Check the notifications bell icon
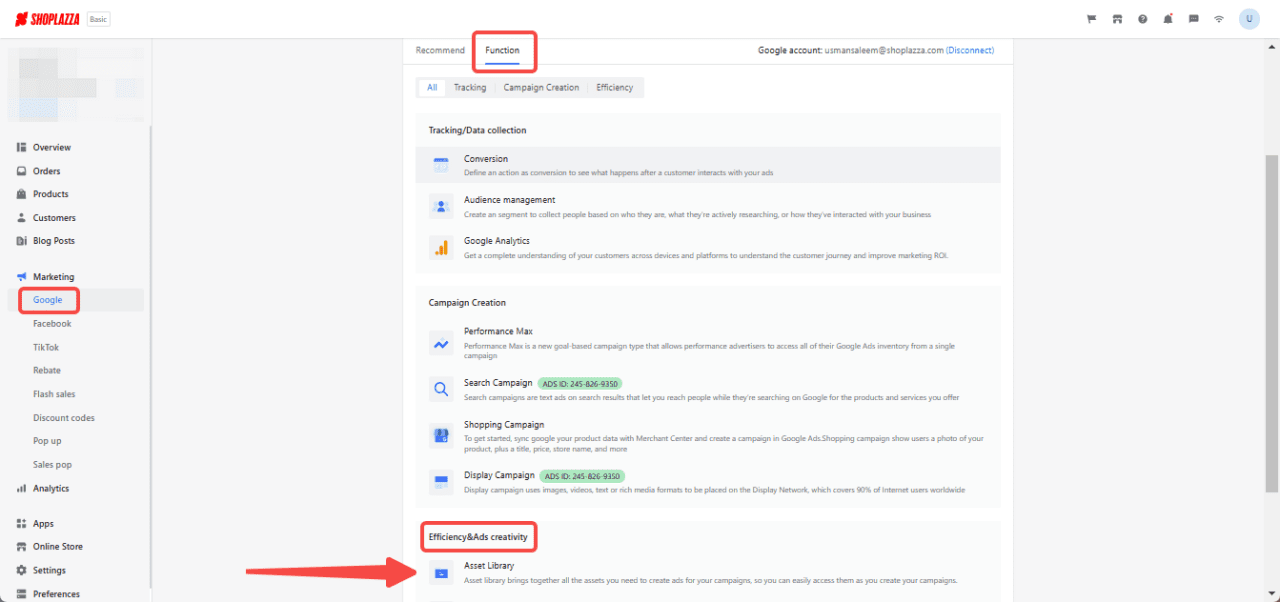The height and width of the screenshot is (602, 1280). pyautogui.click(x=1168, y=19)
